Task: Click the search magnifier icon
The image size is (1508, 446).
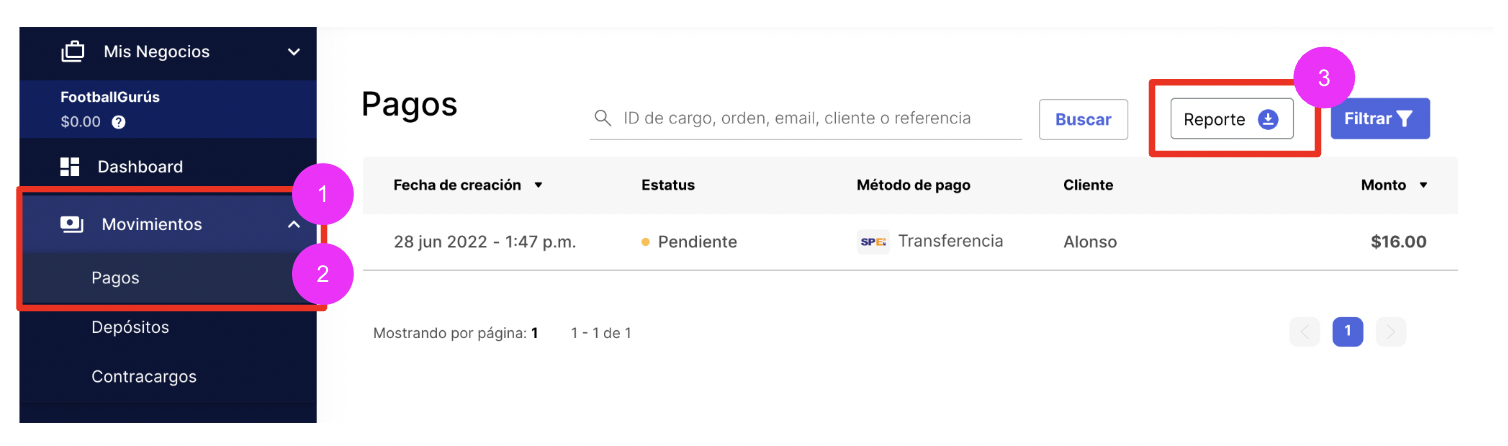Action: [602, 118]
